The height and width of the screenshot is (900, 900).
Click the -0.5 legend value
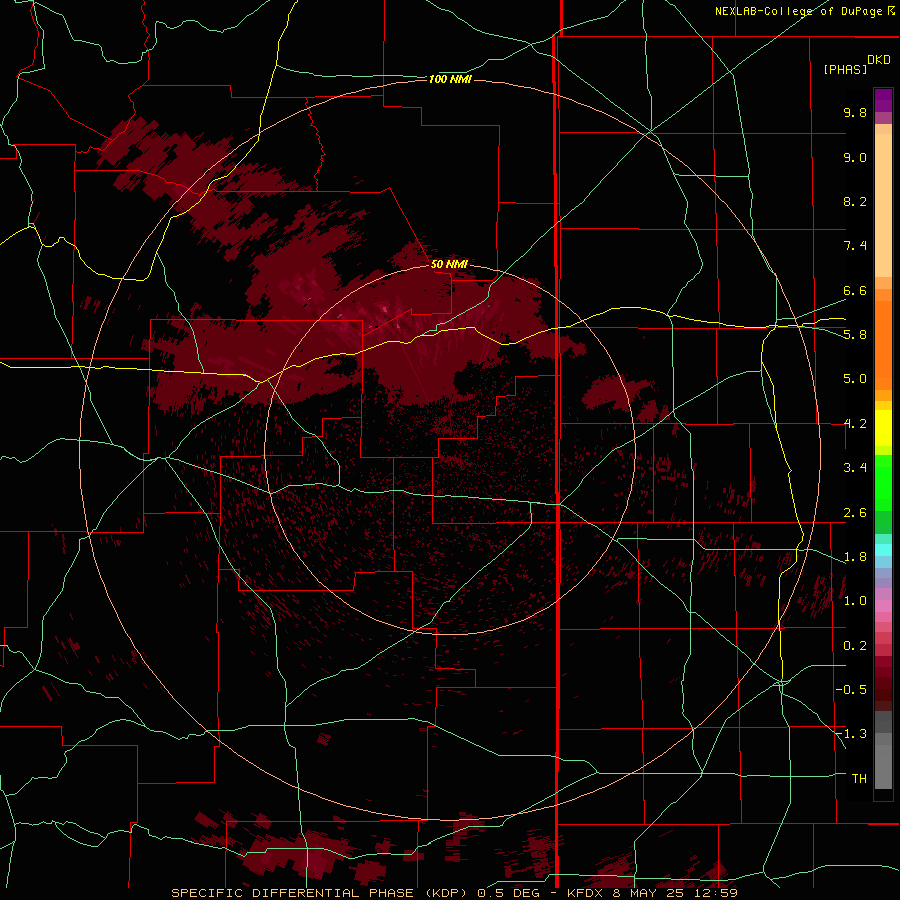[851, 689]
